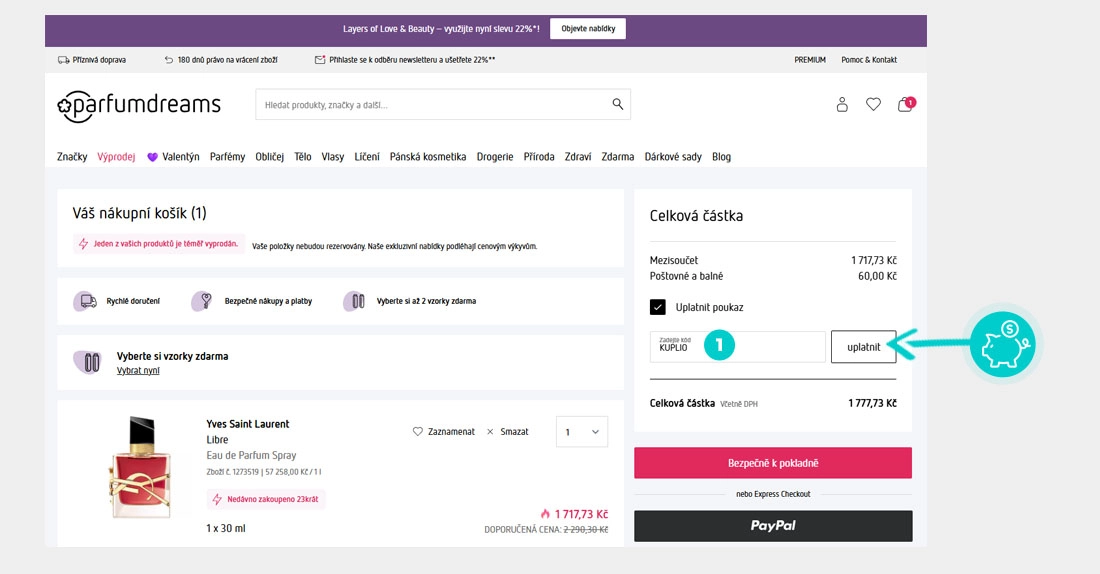The image size is (1100, 574).
Task: Click the Bezpečné nákupy a platby icon
Action: (x=202, y=301)
